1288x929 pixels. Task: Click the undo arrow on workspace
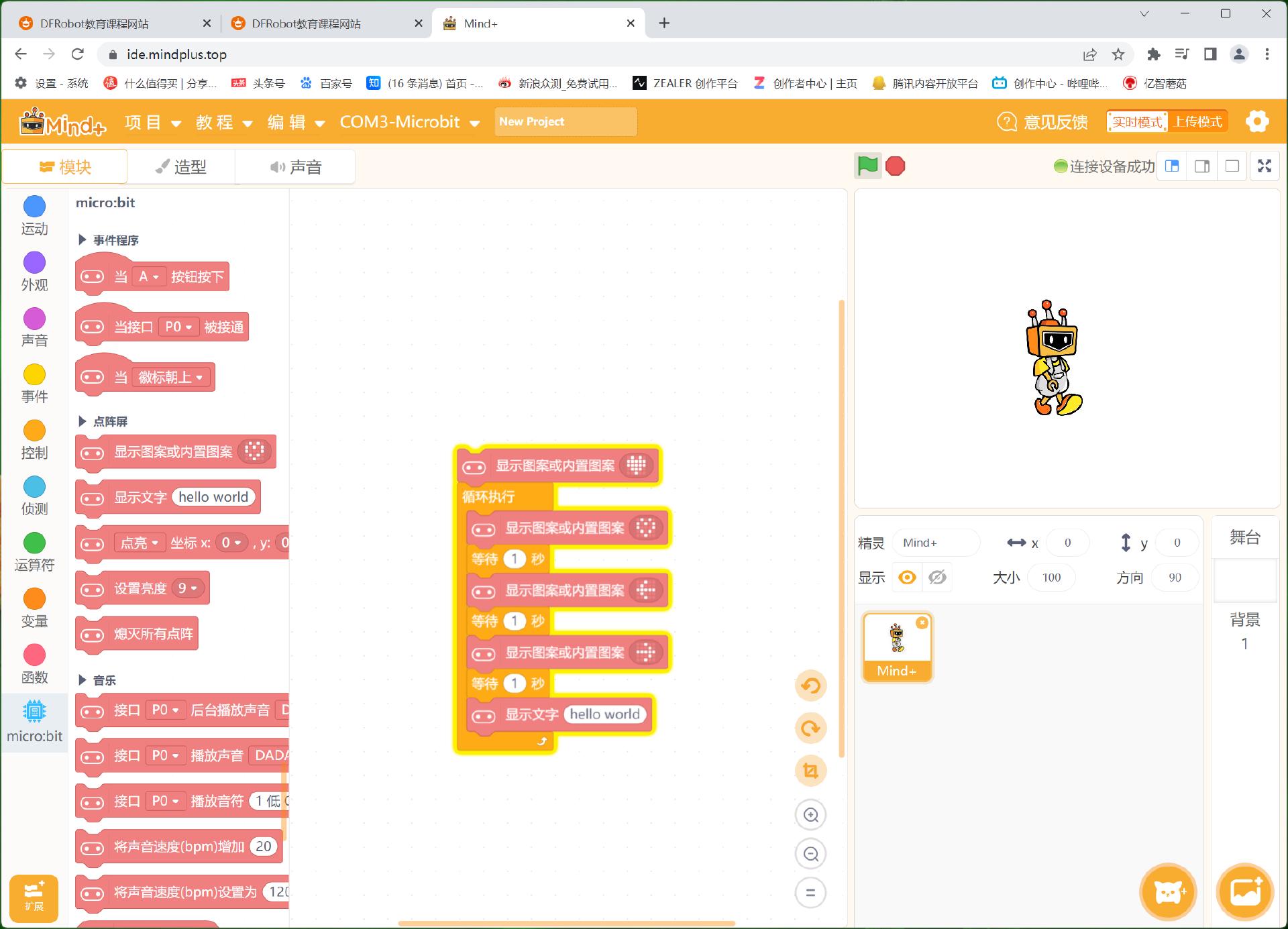point(810,686)
